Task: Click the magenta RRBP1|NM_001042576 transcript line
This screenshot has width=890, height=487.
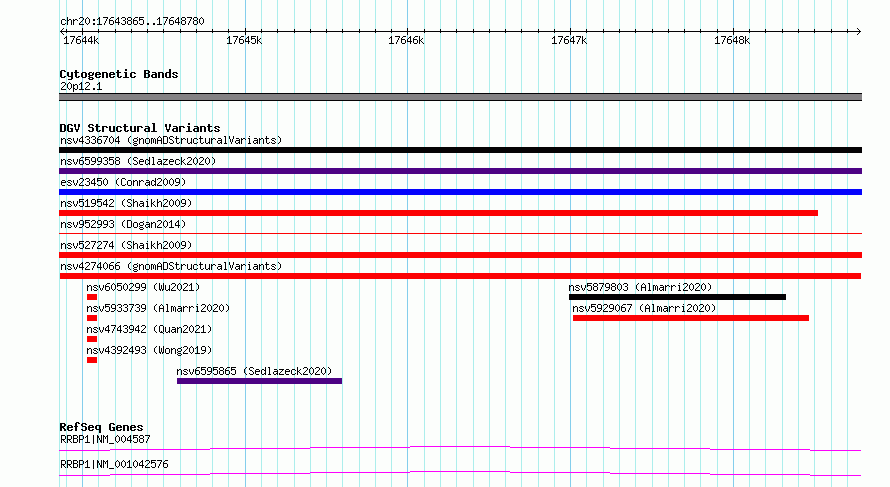Action: click(x=460, y=473)
